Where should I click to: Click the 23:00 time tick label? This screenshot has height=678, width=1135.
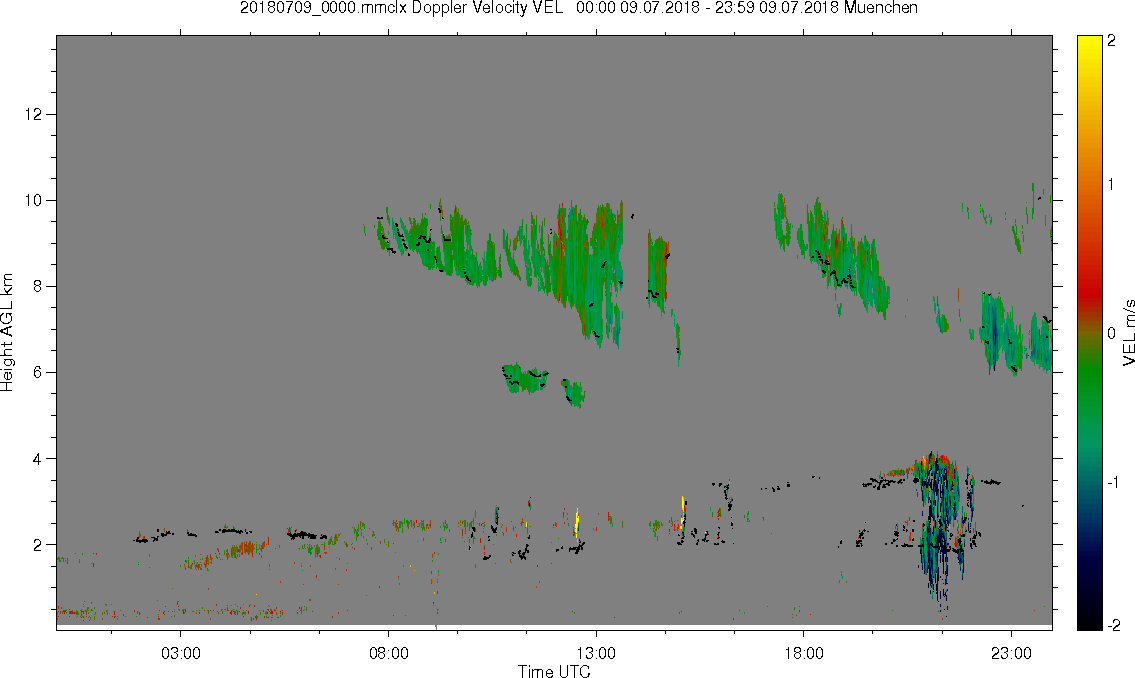1011,653
